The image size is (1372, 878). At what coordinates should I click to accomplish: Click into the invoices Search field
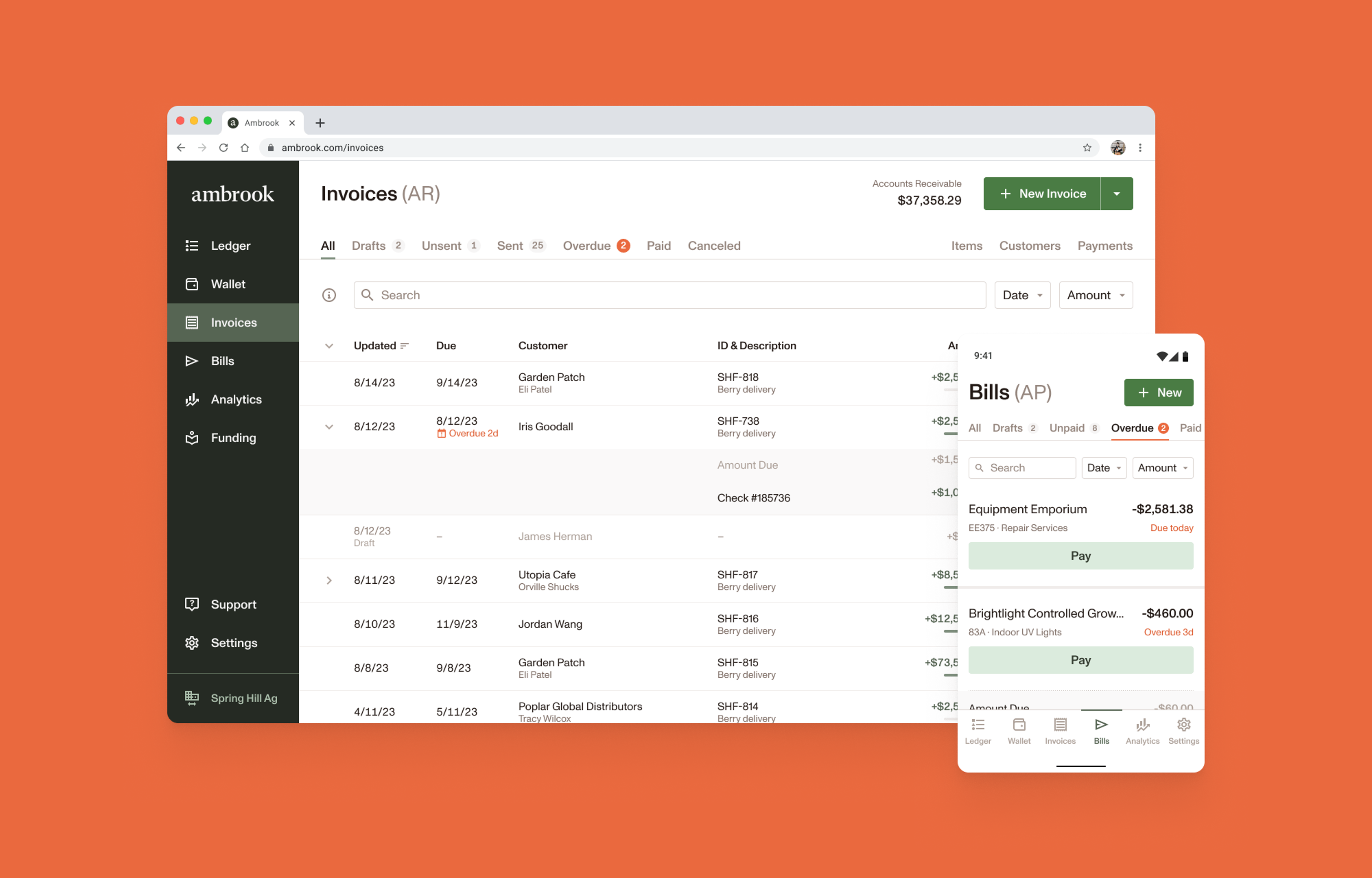pos(670,295)
